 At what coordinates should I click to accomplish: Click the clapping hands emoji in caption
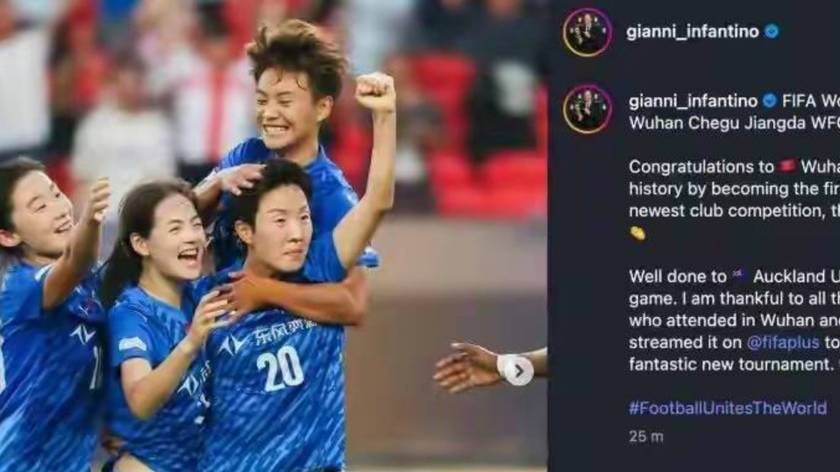click(x=637, y=233)
